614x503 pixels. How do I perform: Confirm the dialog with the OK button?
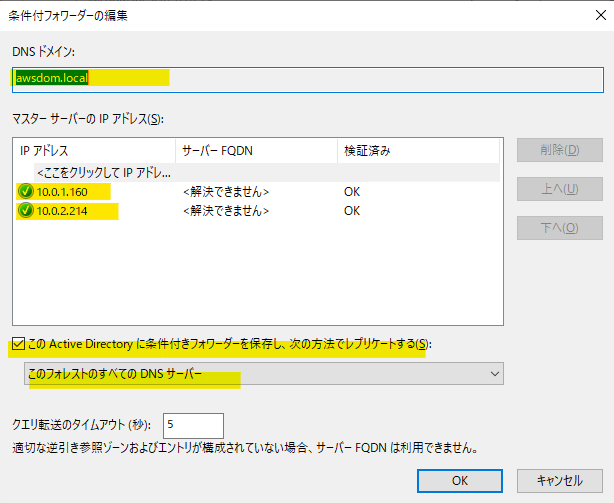(459, 479)
